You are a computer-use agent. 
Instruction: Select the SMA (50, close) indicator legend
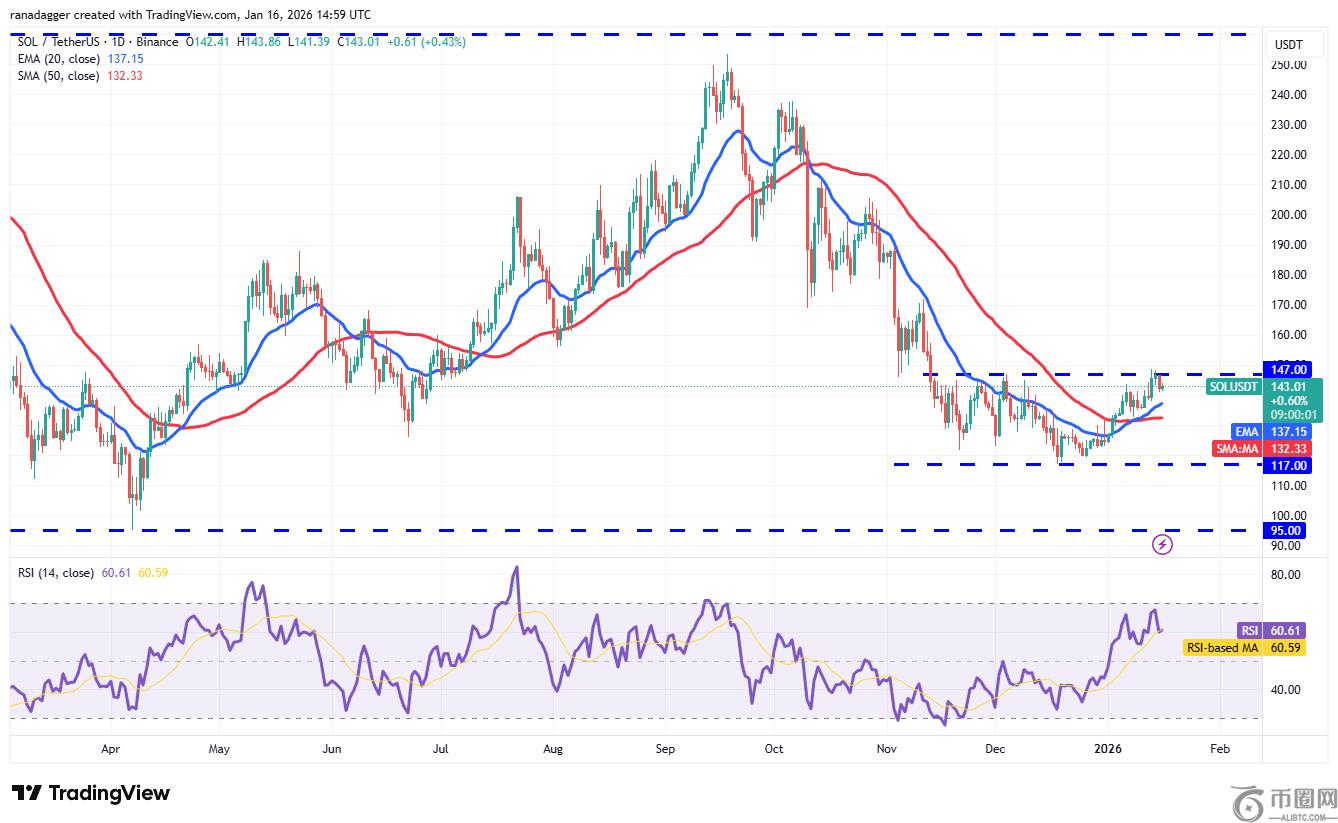coord(58,76)
